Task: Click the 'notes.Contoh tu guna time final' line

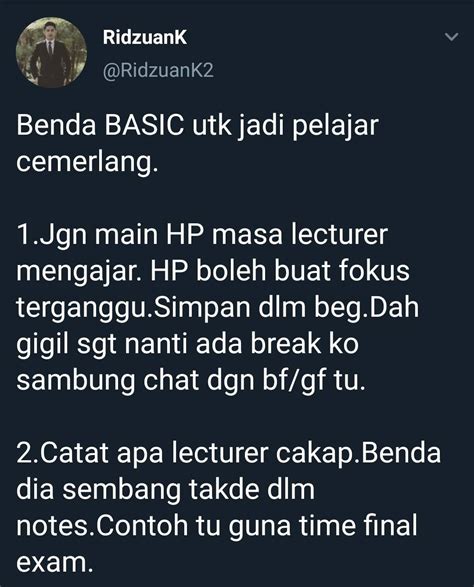Action: 217,526
